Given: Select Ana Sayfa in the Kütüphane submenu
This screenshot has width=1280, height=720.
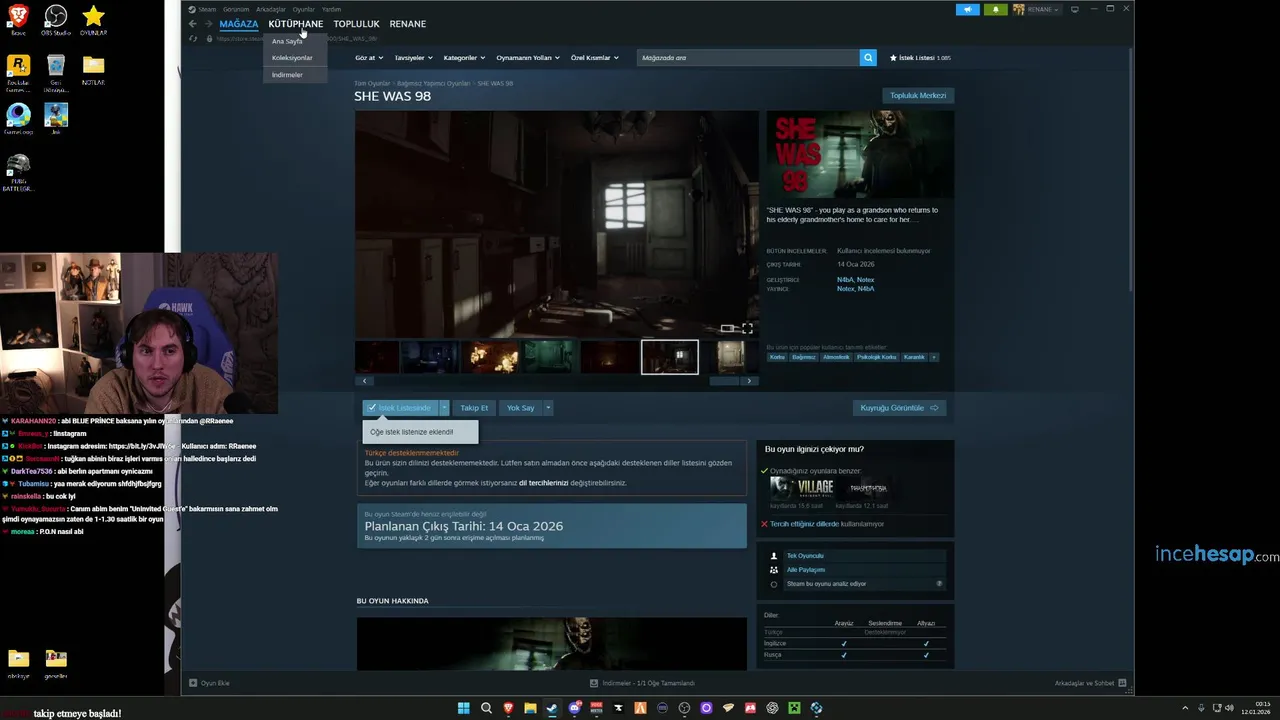Looking at the screenshot, I should [x=287, y=41].
